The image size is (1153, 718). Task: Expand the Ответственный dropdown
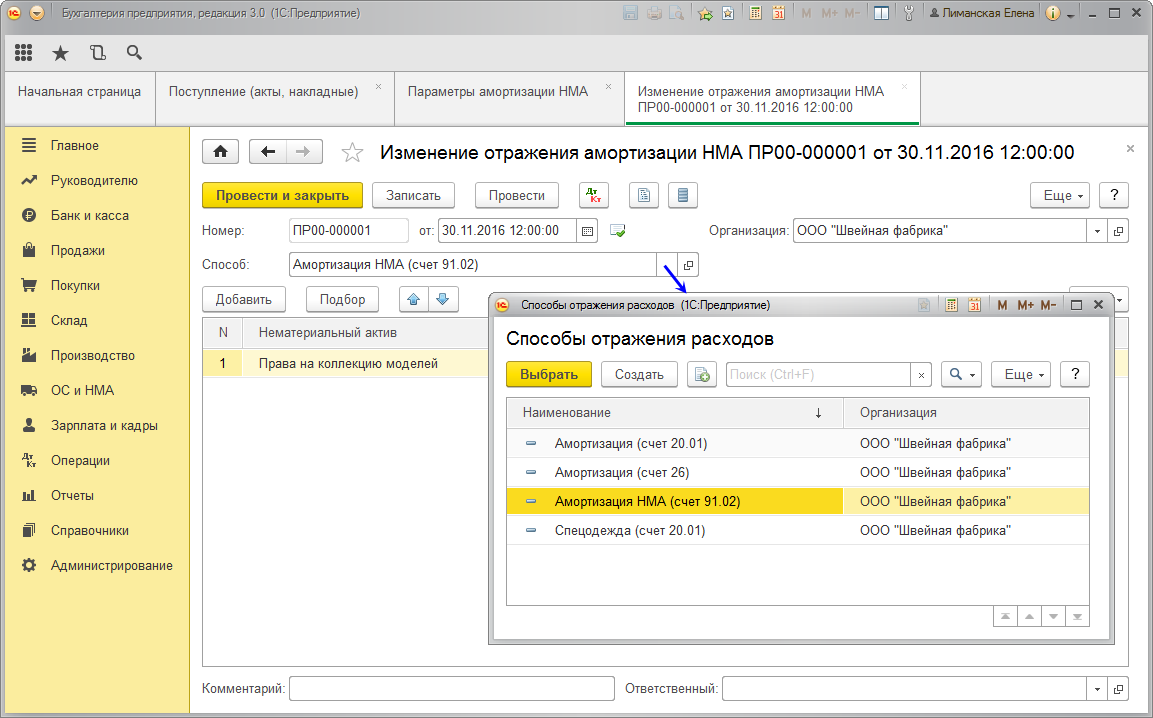(x=1097, y=689)
